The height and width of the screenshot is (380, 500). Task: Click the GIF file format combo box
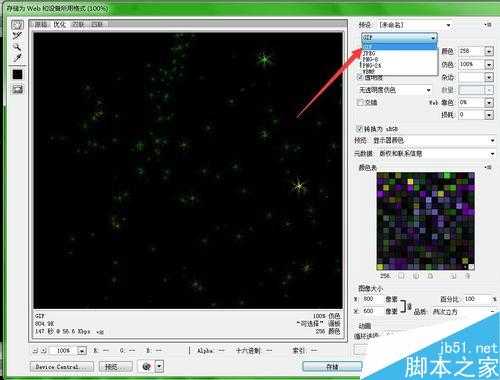coord(399,37)
